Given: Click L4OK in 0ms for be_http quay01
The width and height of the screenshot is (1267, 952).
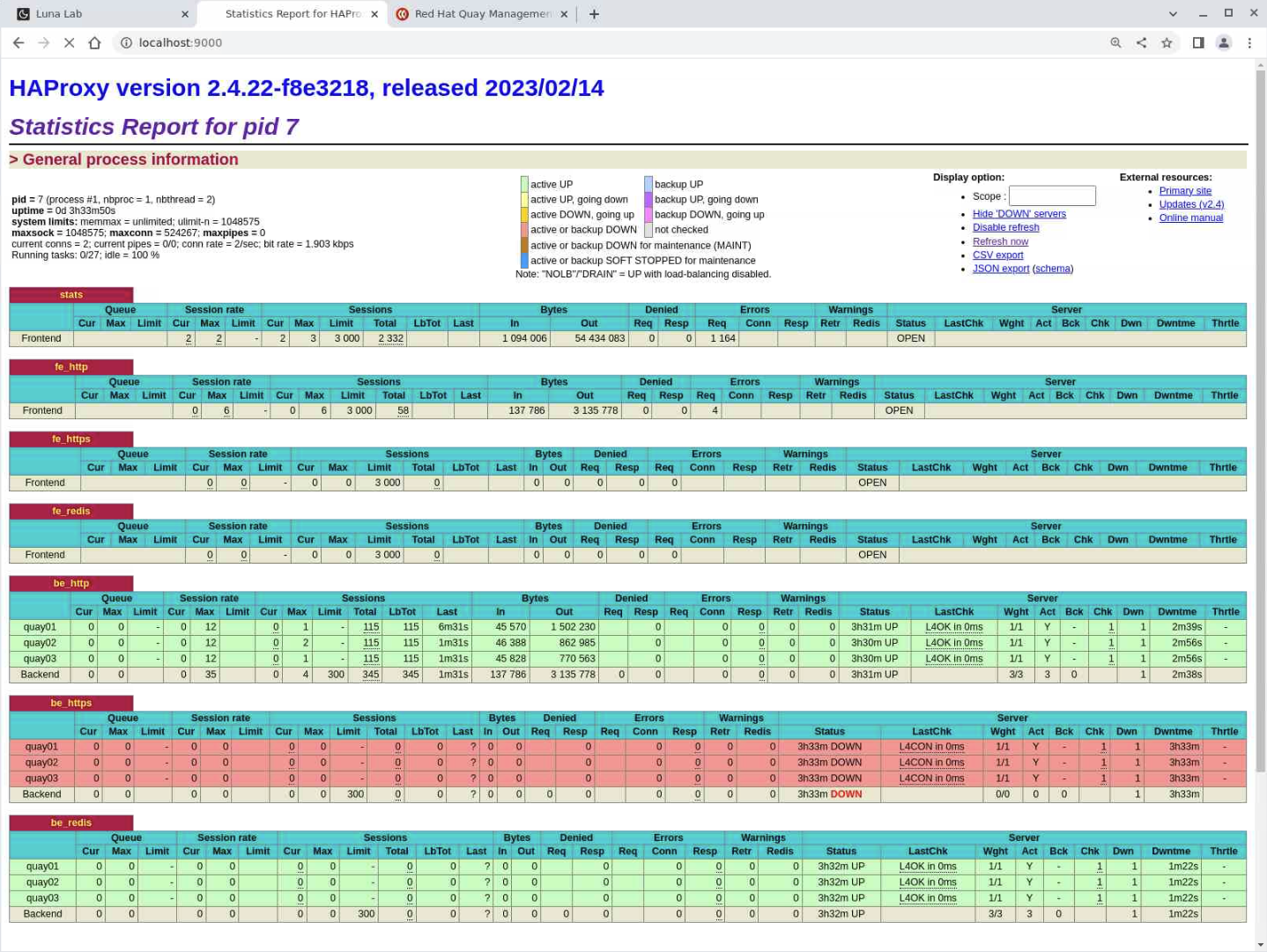Looking at the screenshot, I should [x=954, y=627].
